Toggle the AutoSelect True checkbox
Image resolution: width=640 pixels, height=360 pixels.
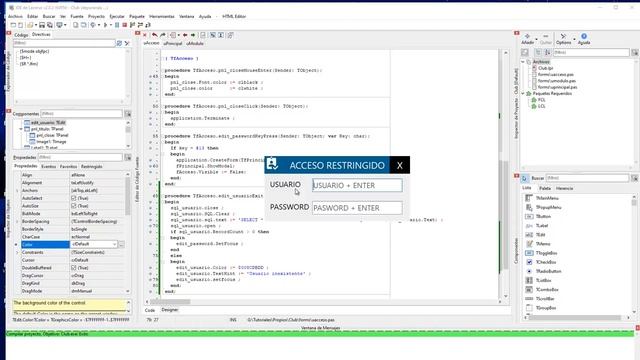(x=74, y=198)
